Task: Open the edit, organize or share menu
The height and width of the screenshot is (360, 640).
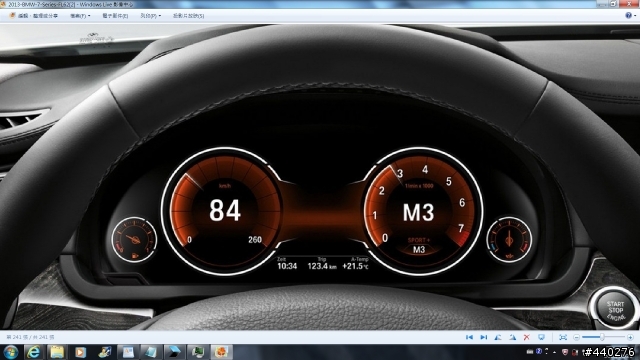Action: (x=34, y=16)
